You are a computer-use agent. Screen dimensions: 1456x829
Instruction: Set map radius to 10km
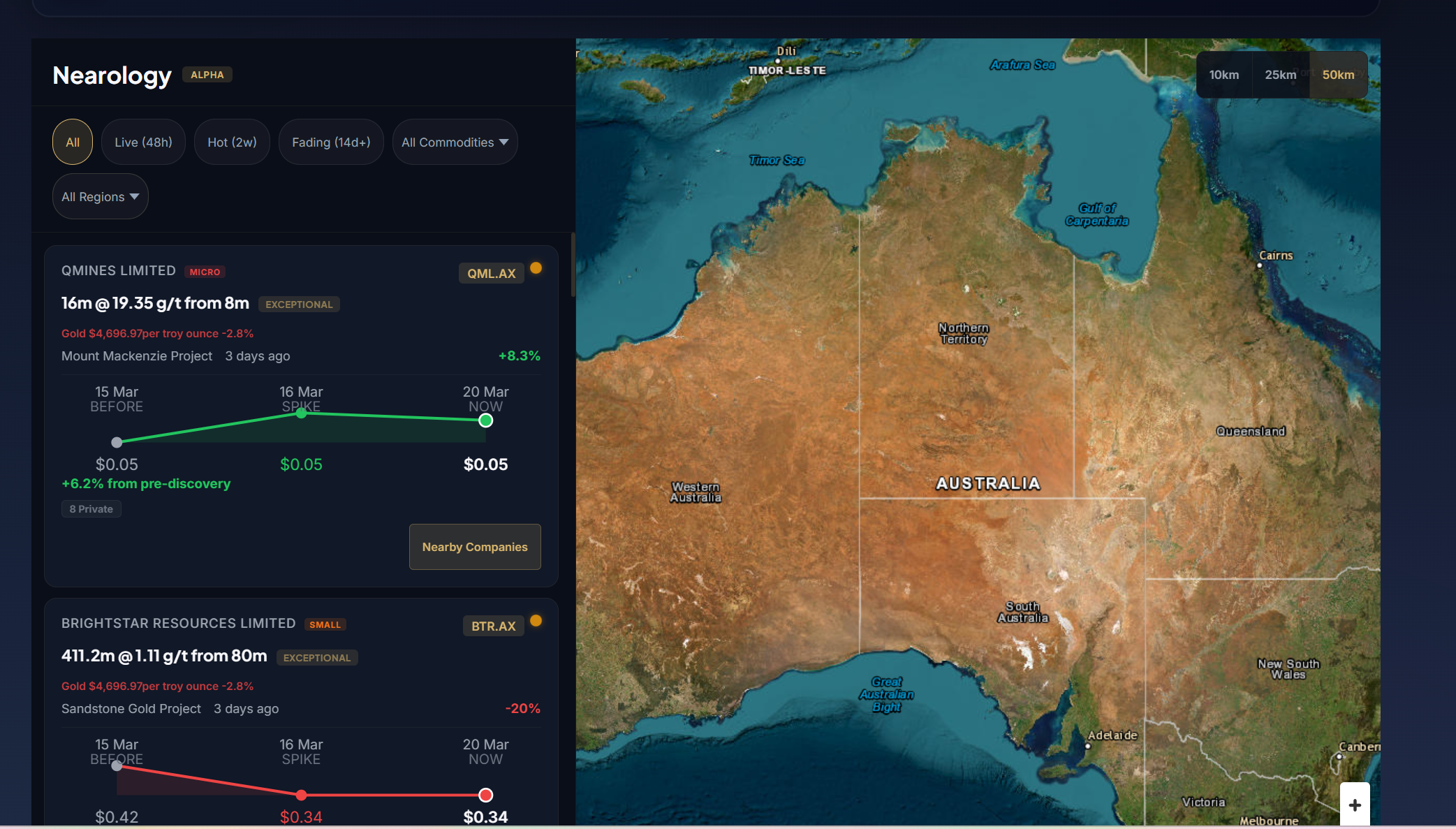pyautogui.click(x=1223, y=75)
